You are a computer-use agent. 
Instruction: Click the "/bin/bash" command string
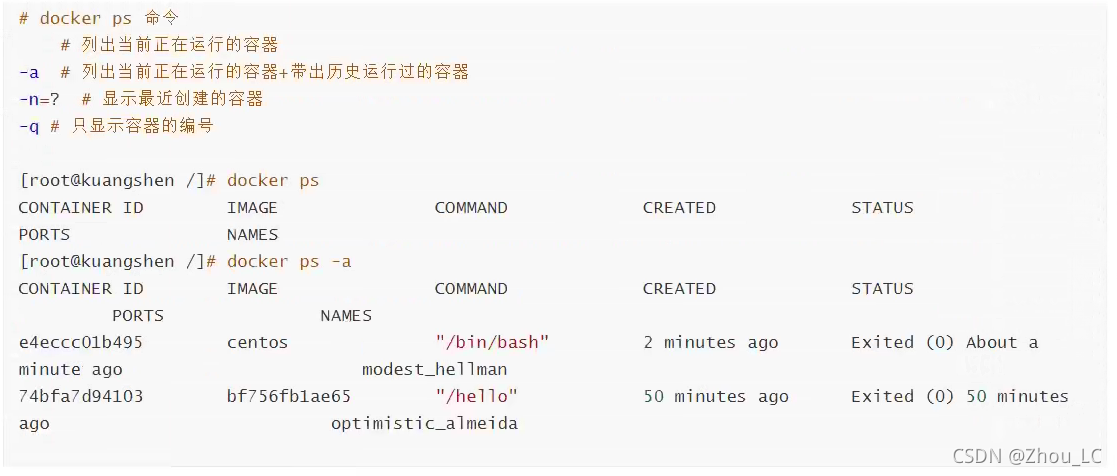click(492, 343)
